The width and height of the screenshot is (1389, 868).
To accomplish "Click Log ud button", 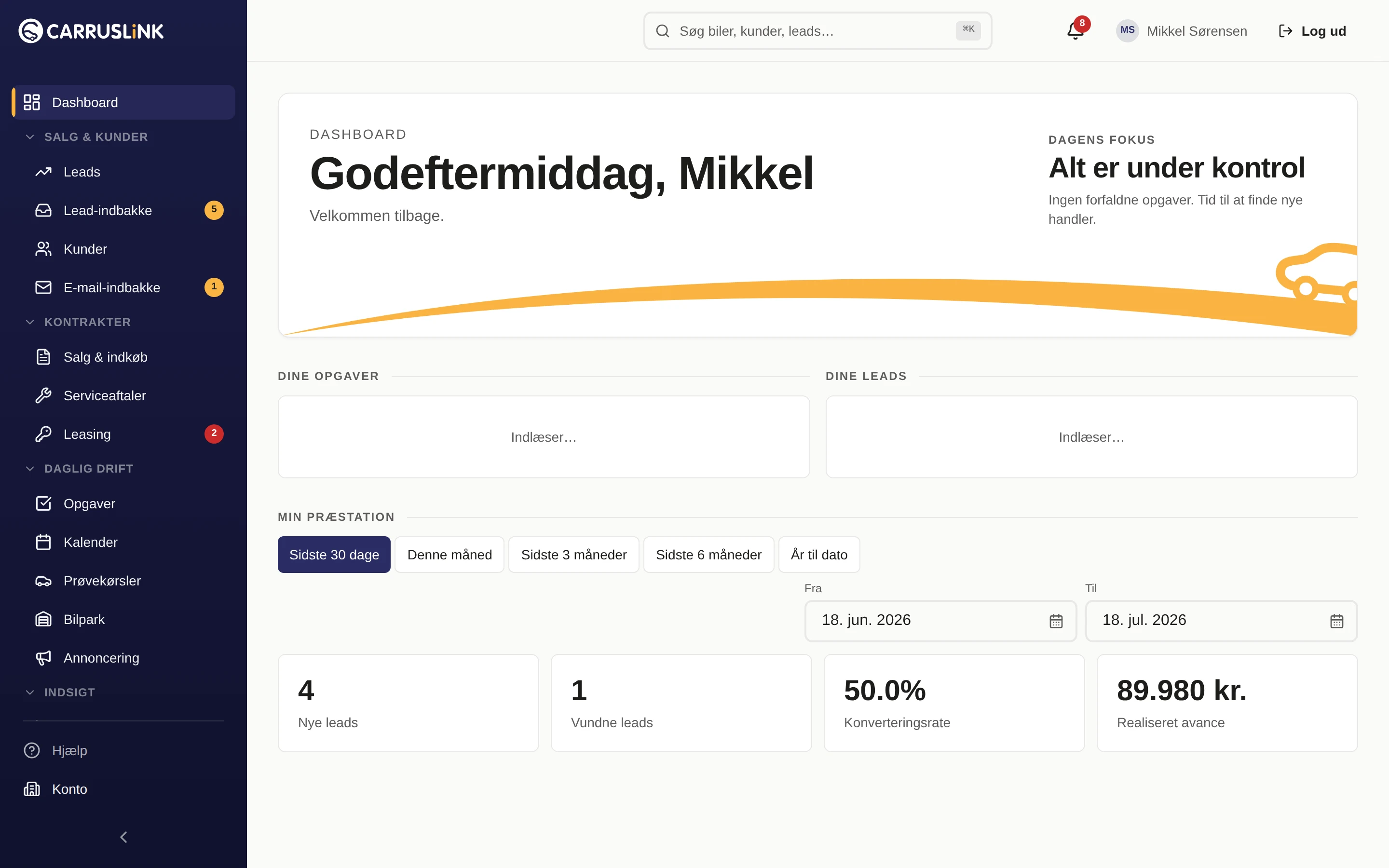I will pos(1312,31).
